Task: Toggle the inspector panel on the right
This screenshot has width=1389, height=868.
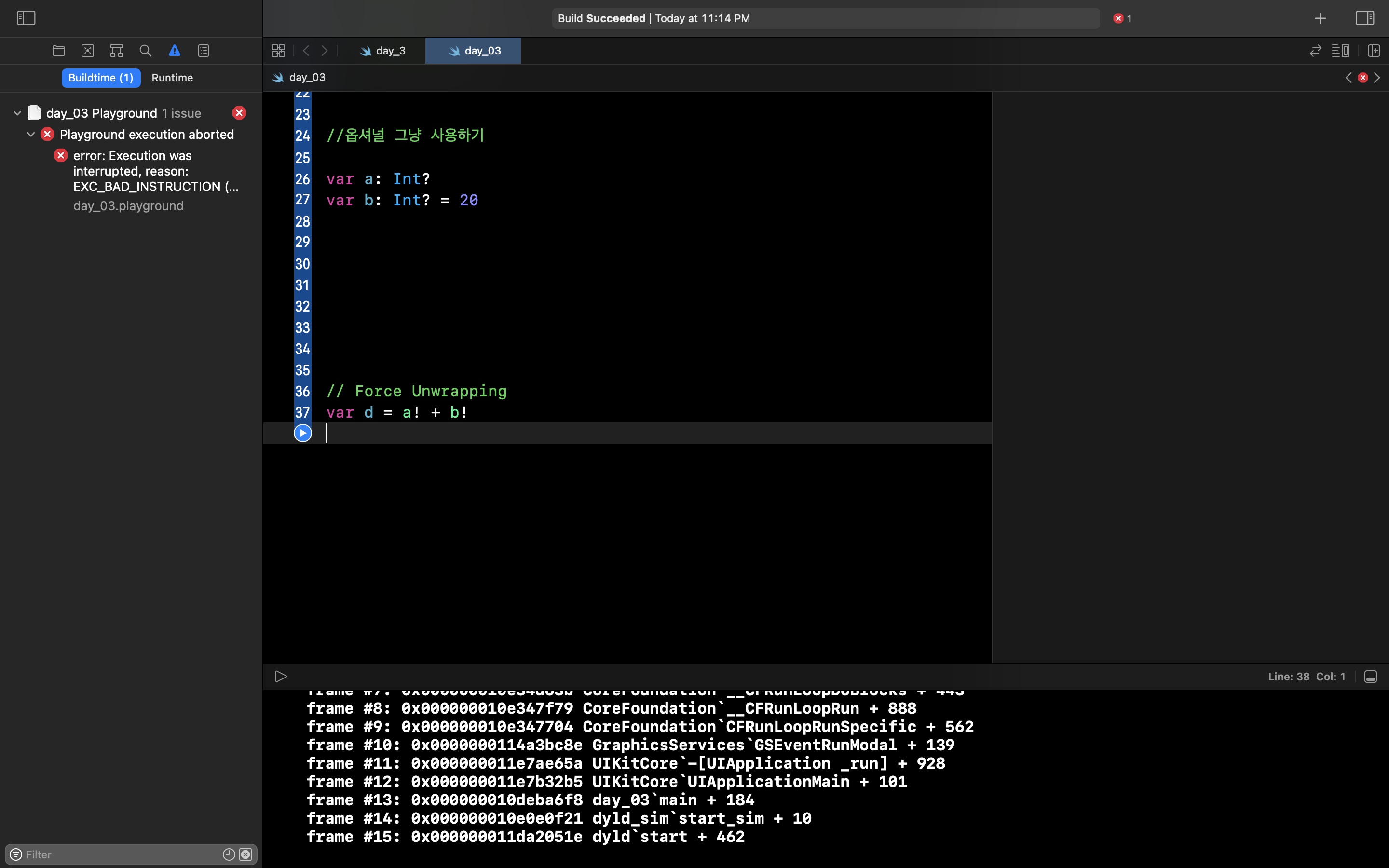Action: (x=1365, y=18)
